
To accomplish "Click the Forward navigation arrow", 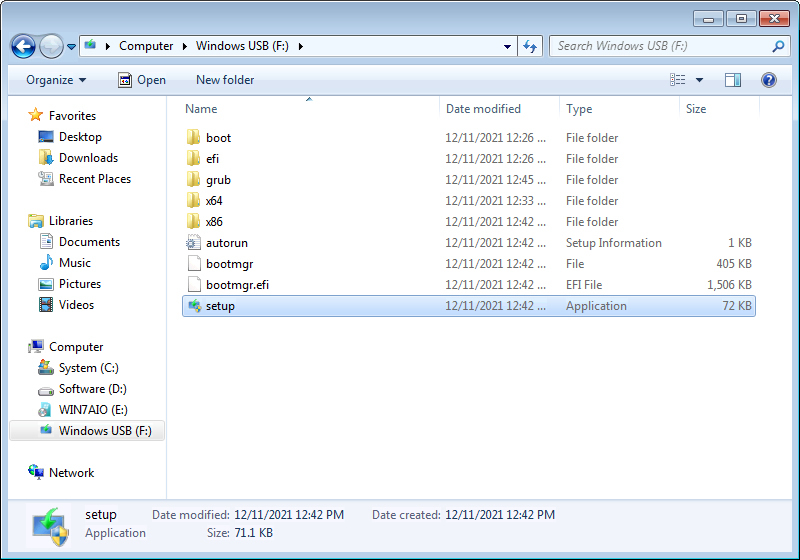I will (51, 47).
